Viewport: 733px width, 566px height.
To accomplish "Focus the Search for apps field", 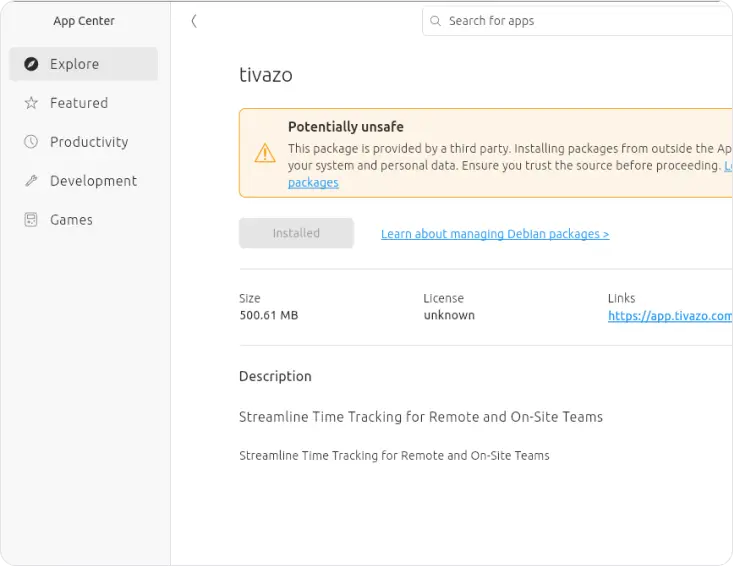I will point(577,21).
